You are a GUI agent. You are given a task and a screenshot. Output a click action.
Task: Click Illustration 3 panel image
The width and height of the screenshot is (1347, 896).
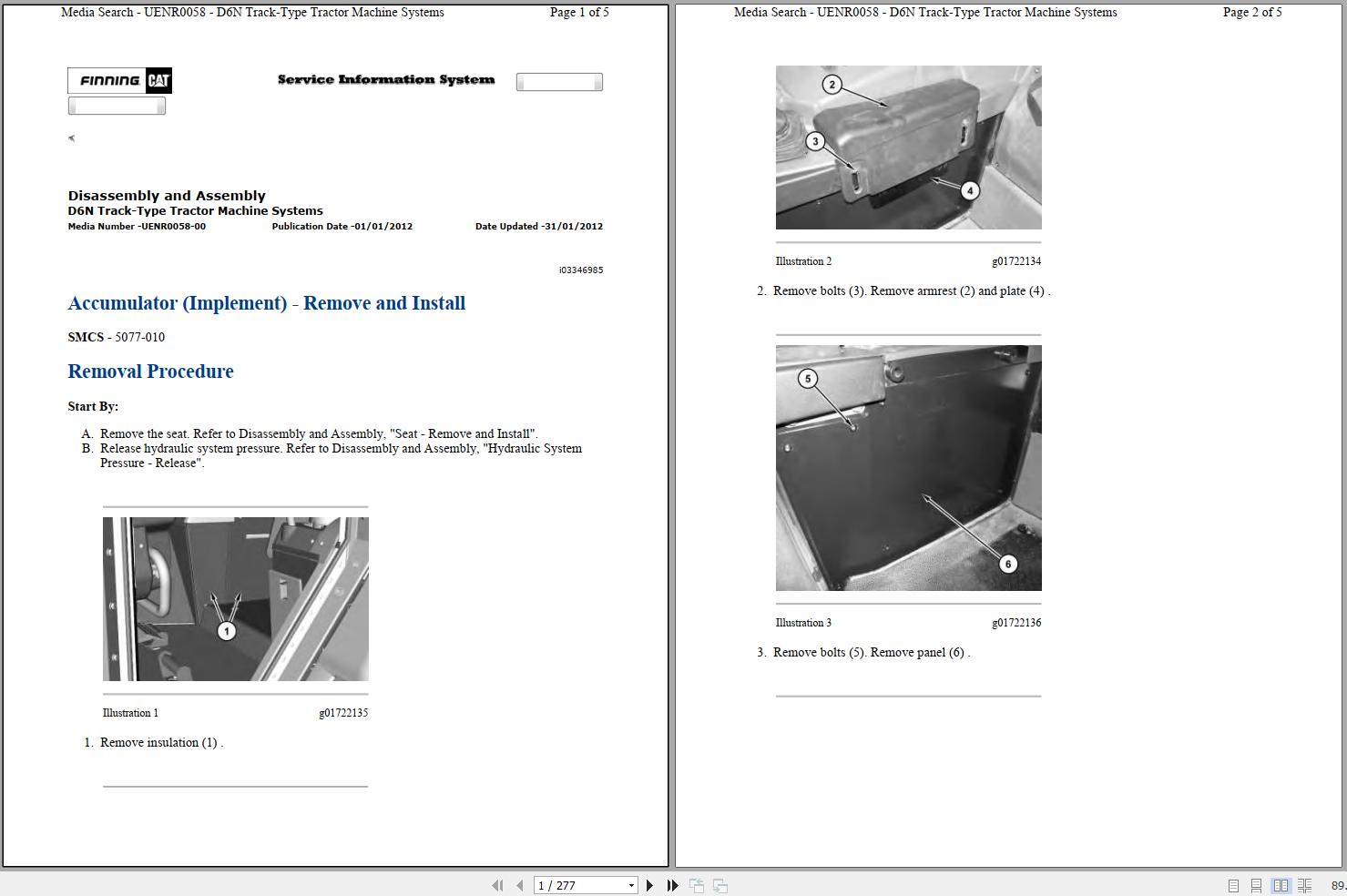(908, 468)
